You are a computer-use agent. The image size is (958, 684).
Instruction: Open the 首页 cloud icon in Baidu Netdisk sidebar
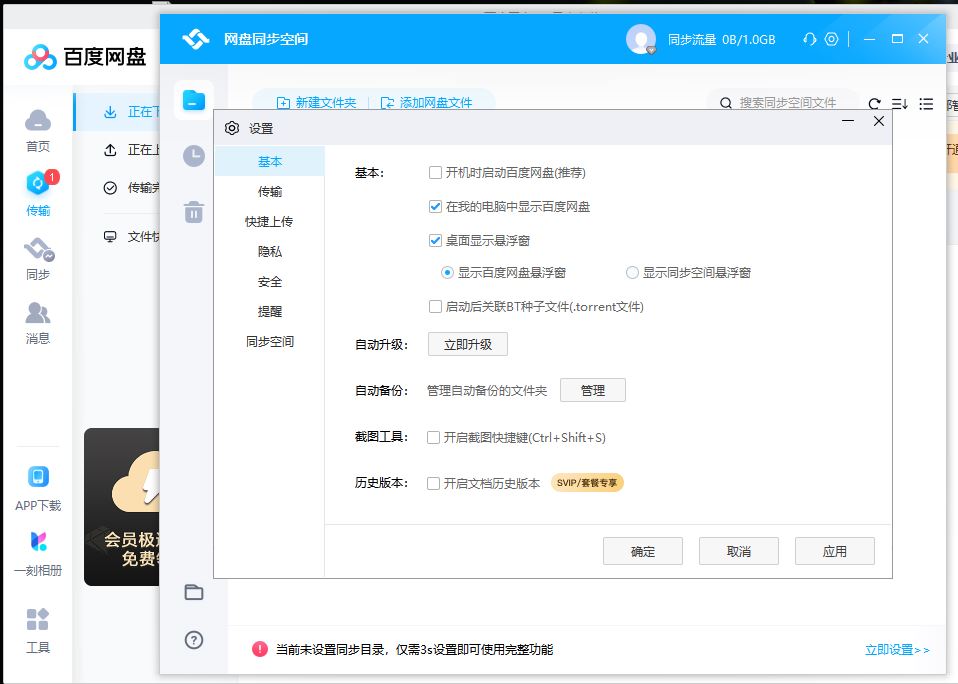point(38,121)
